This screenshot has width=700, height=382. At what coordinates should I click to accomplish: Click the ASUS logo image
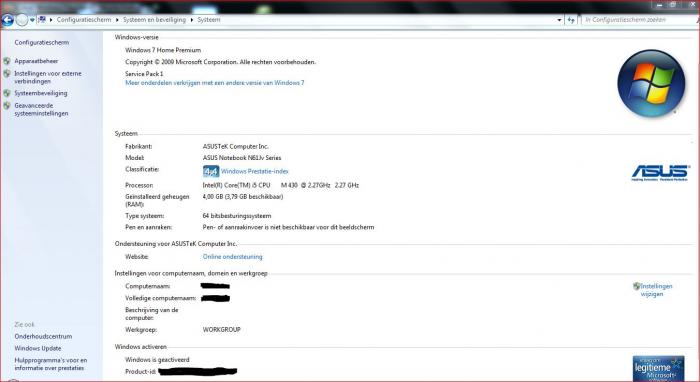pos(660,173)
